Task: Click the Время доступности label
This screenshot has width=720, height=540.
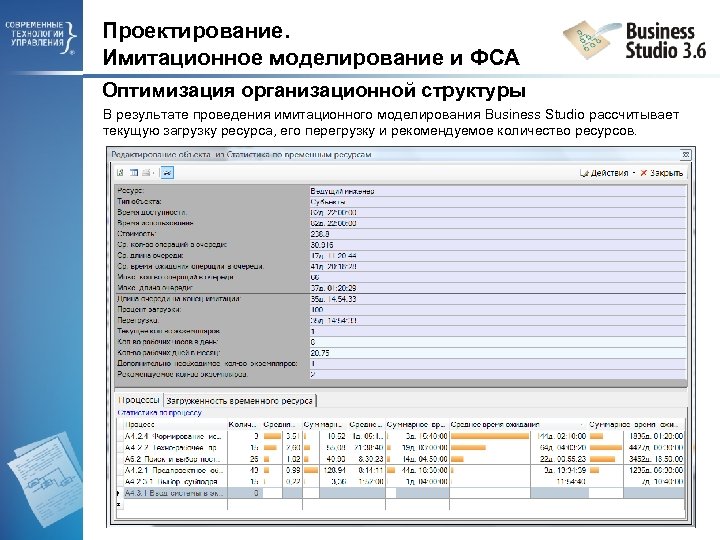Action: click(x=152, y=212)
